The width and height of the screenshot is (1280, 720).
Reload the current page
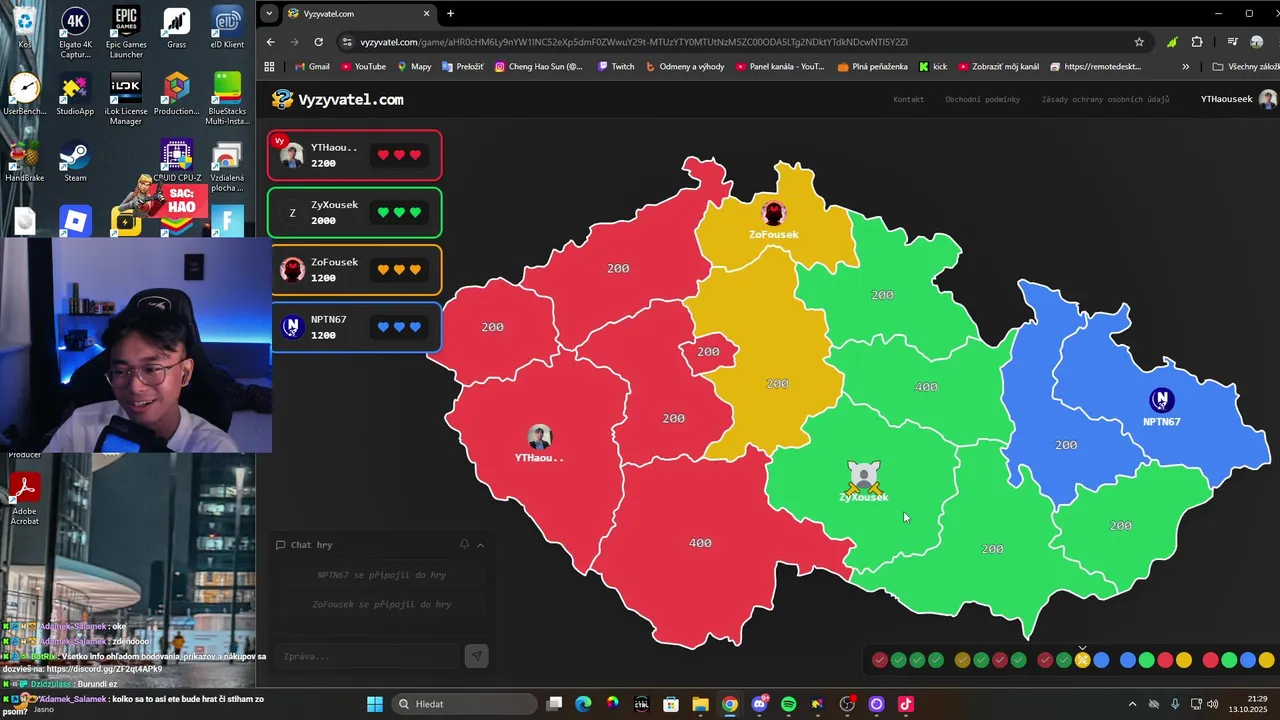(318, 42)
